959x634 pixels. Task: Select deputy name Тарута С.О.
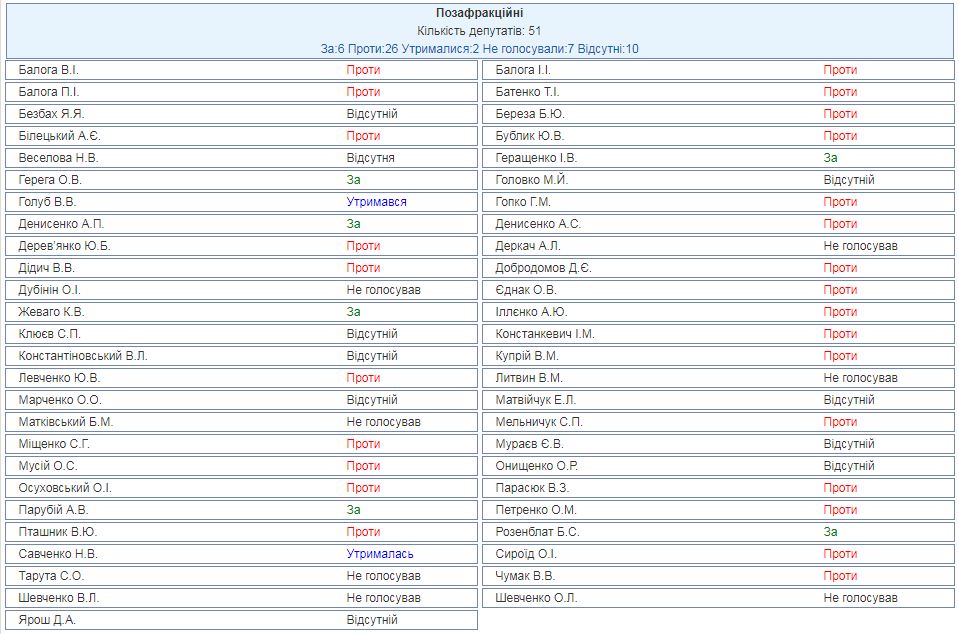pos(51,576)
